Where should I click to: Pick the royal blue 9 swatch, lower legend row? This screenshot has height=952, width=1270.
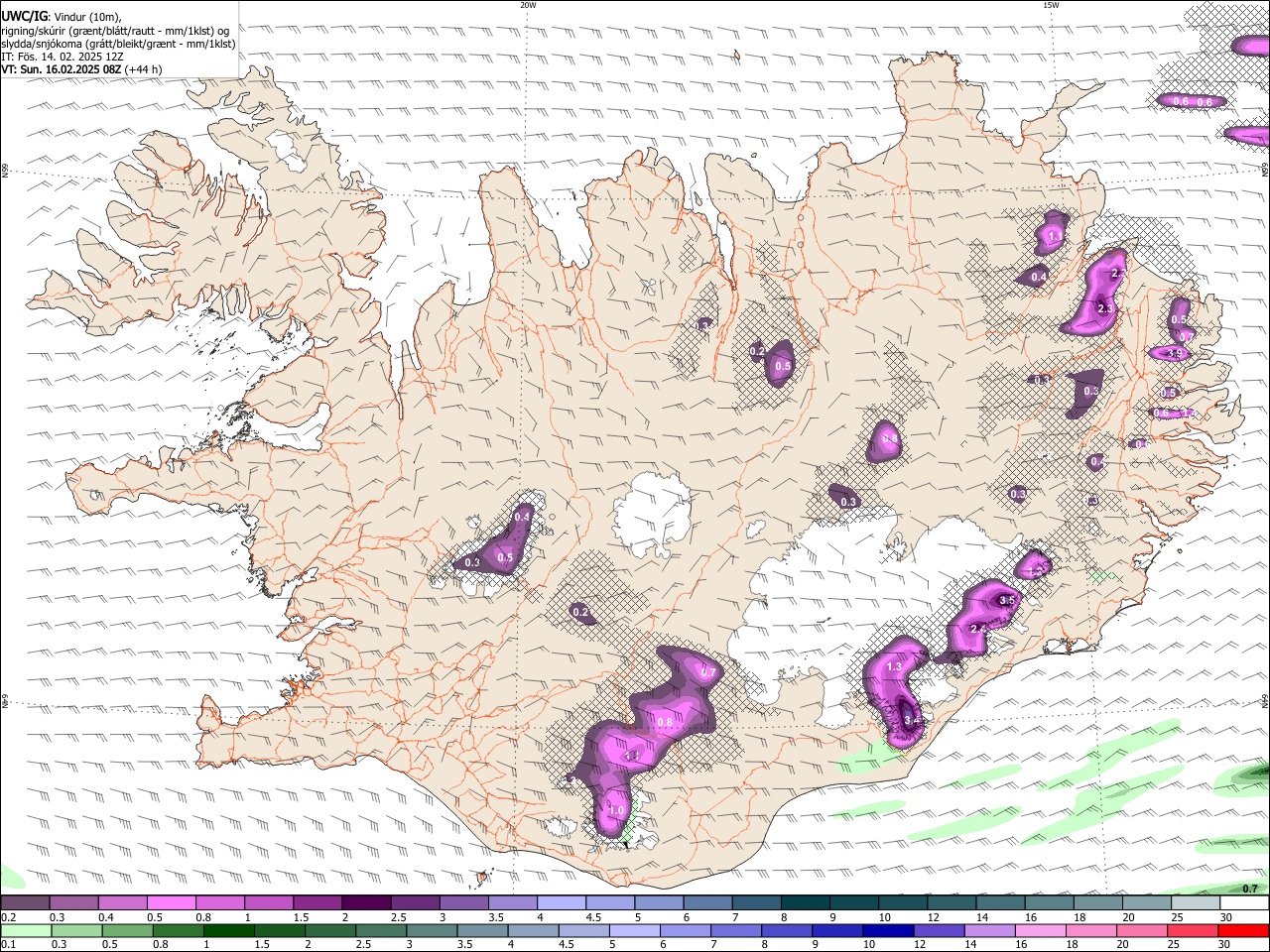pyautogui.click(x=838, y=930)
